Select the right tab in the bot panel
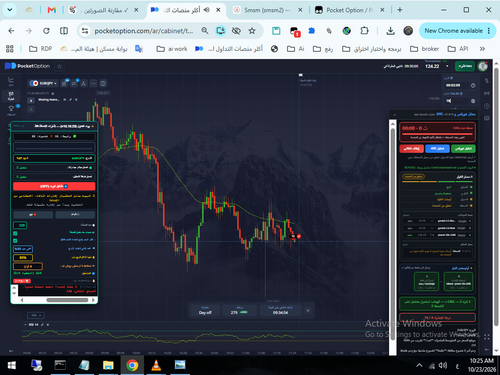500x375 pixels. 75,214
